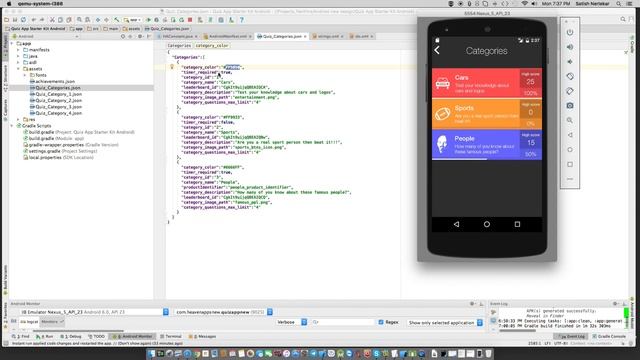Click the assets breadcrumb in navigation bar
This screenshot has height=360, width=640.
point(131,29)
